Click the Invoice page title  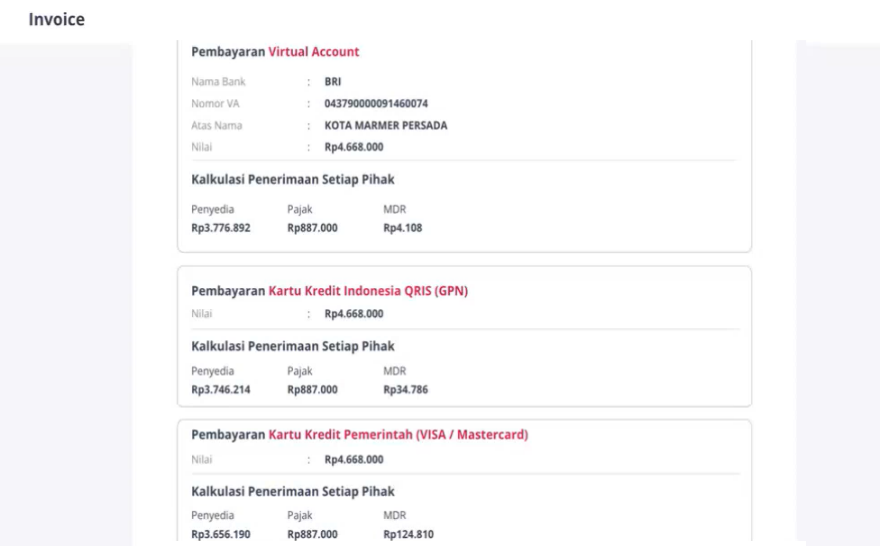pos(56,20)
